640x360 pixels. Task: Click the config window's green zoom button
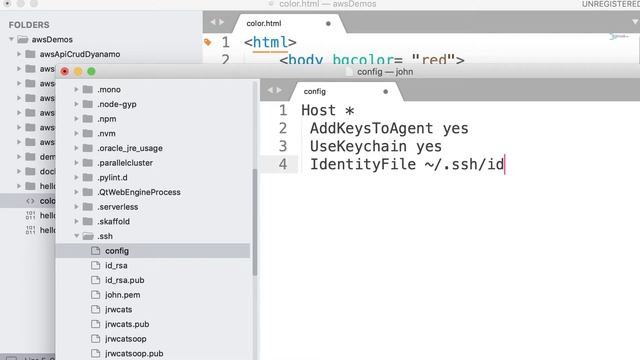pos(91,71)
